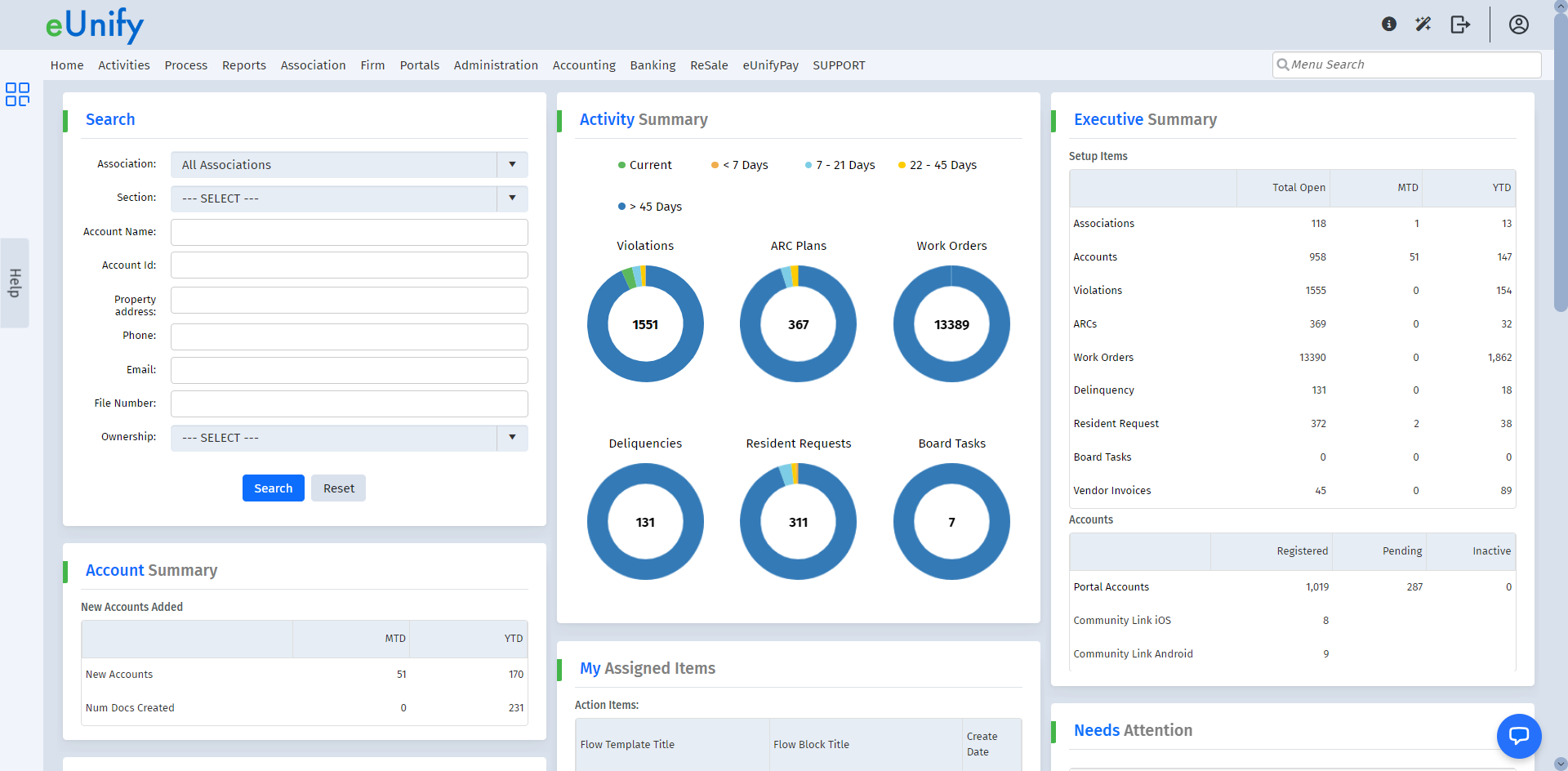Toggle the Current legend item
This screenshot has height=771, width=1568.
tap(645, 165)
